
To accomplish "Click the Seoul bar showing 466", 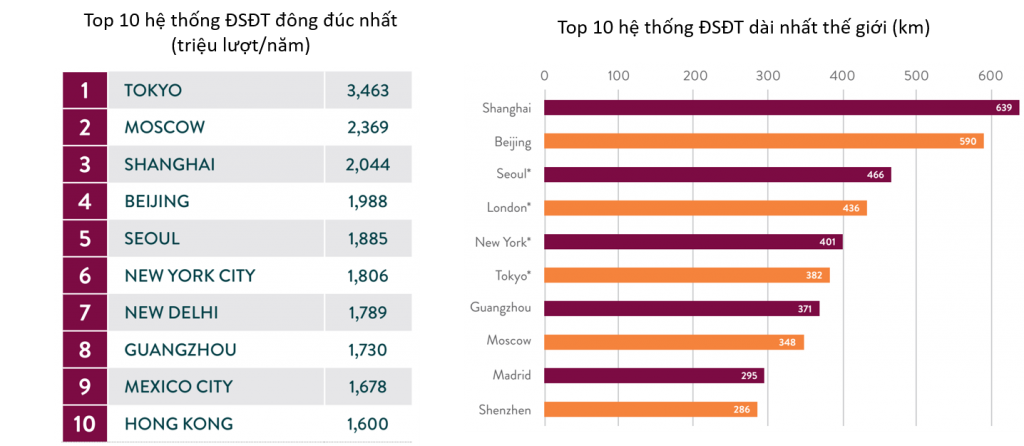I will point(717,175).
